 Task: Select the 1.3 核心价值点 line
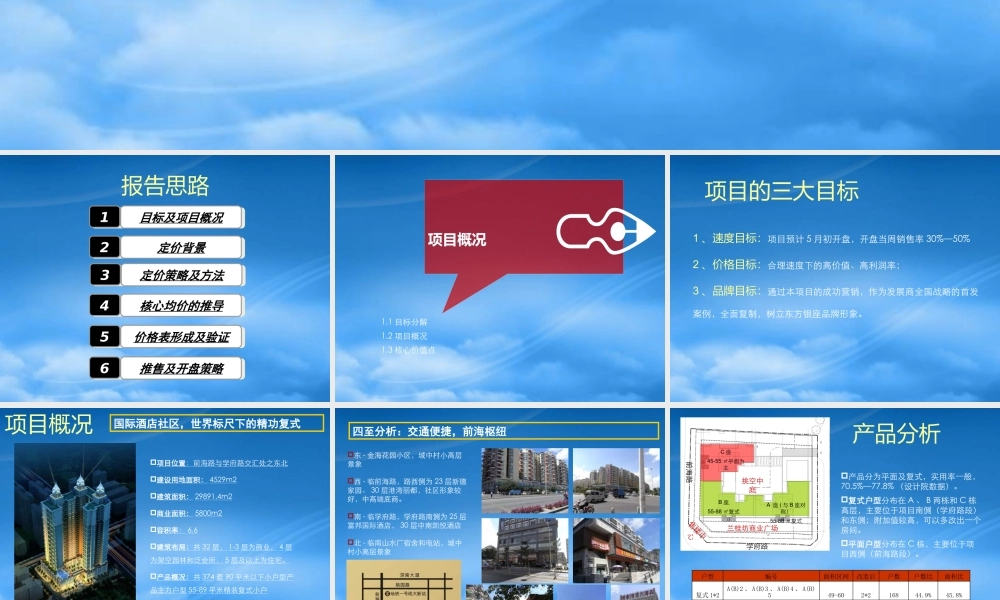pyautogui.click(x=408, y=350)
